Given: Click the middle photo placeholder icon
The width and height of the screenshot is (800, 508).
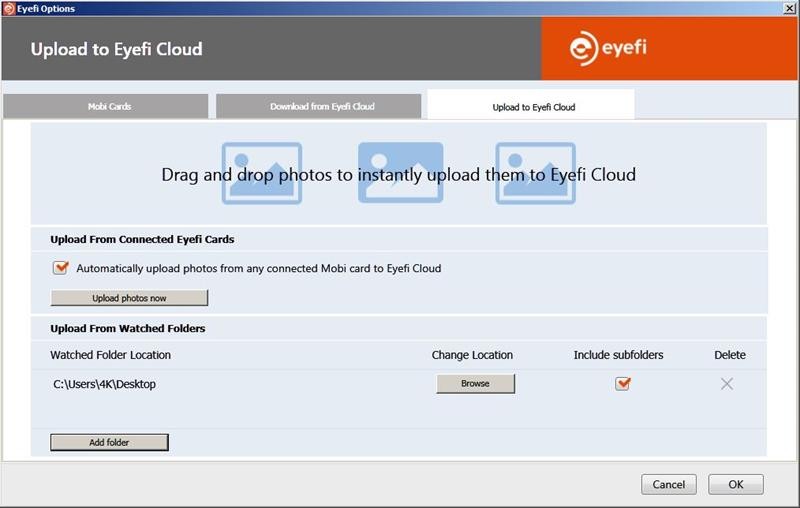Looking at the screenshot, I should pos(401,172).
